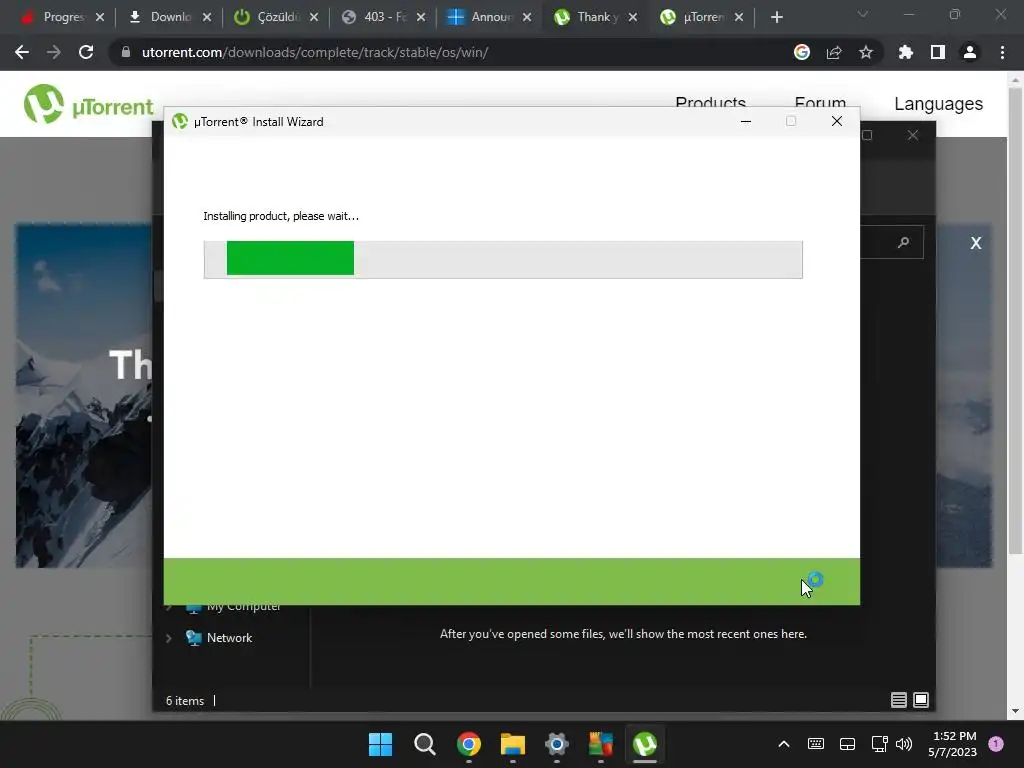Click the network tray icon
The image size is (1024, 768).
tap(879, 744)
